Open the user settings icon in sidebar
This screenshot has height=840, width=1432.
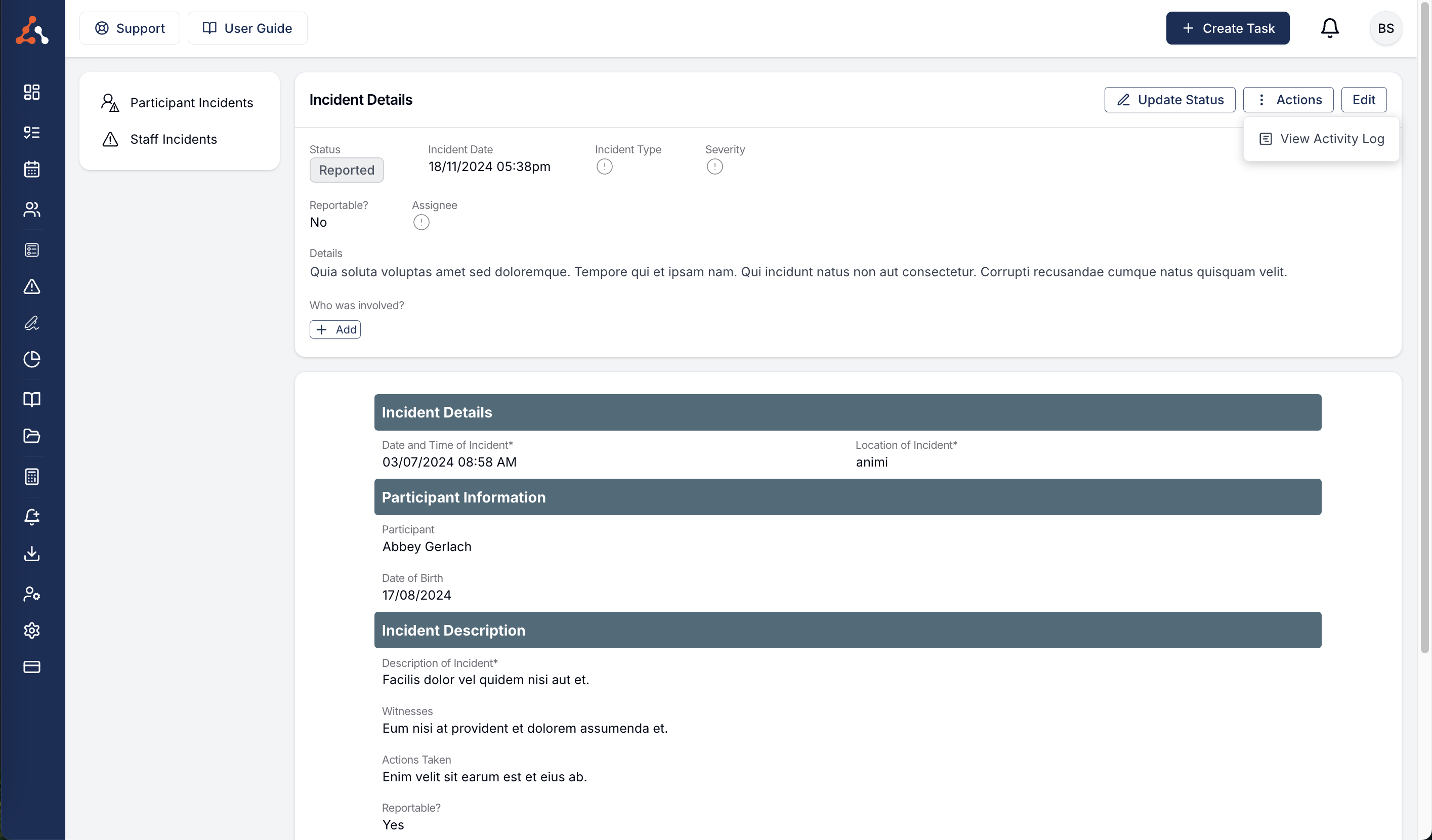(x=32, y=594)
